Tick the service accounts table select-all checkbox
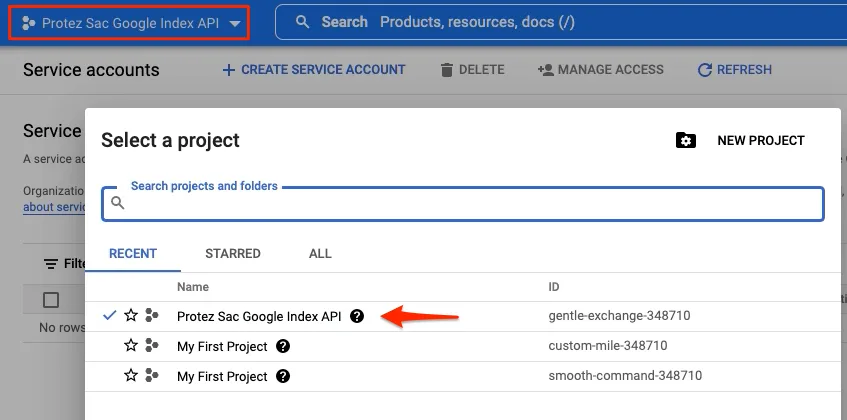The height and width of the screenshot is (420, 847). (51, 300)
